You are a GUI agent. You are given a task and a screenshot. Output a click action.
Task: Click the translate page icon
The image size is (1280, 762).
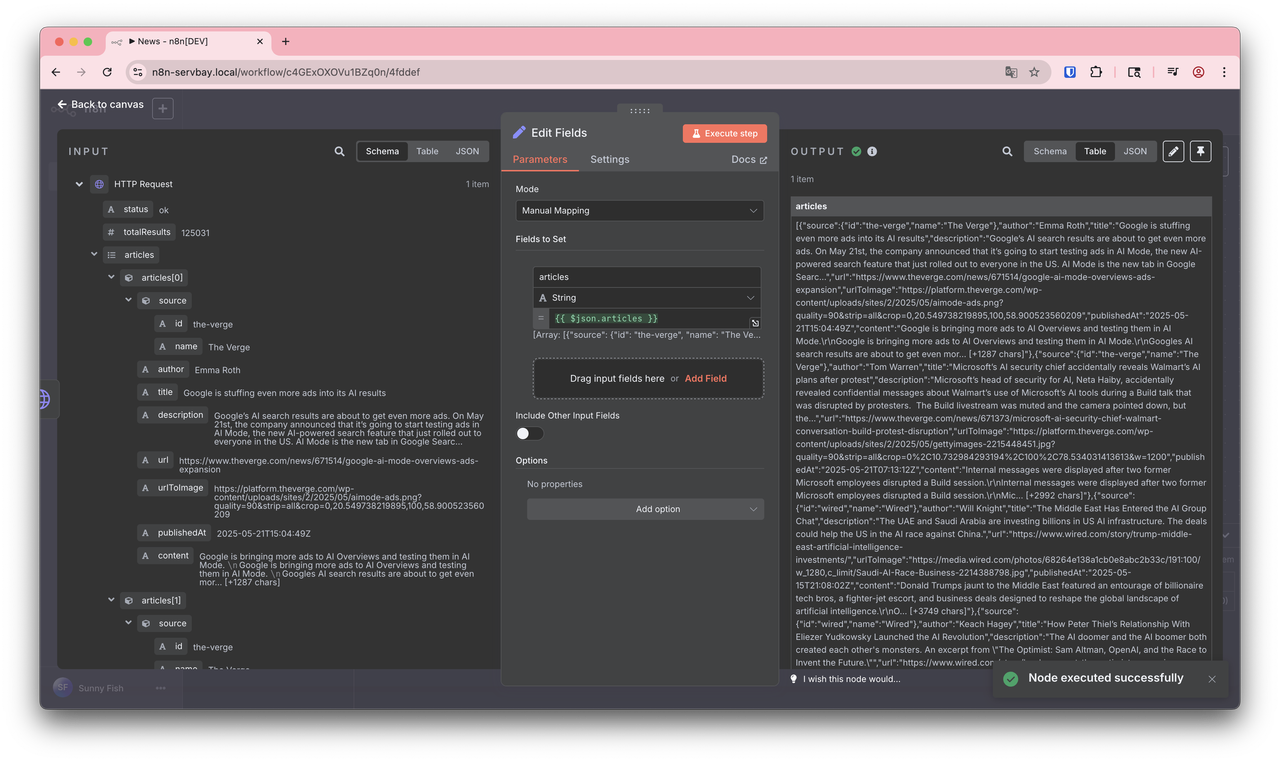(1011, 72)
